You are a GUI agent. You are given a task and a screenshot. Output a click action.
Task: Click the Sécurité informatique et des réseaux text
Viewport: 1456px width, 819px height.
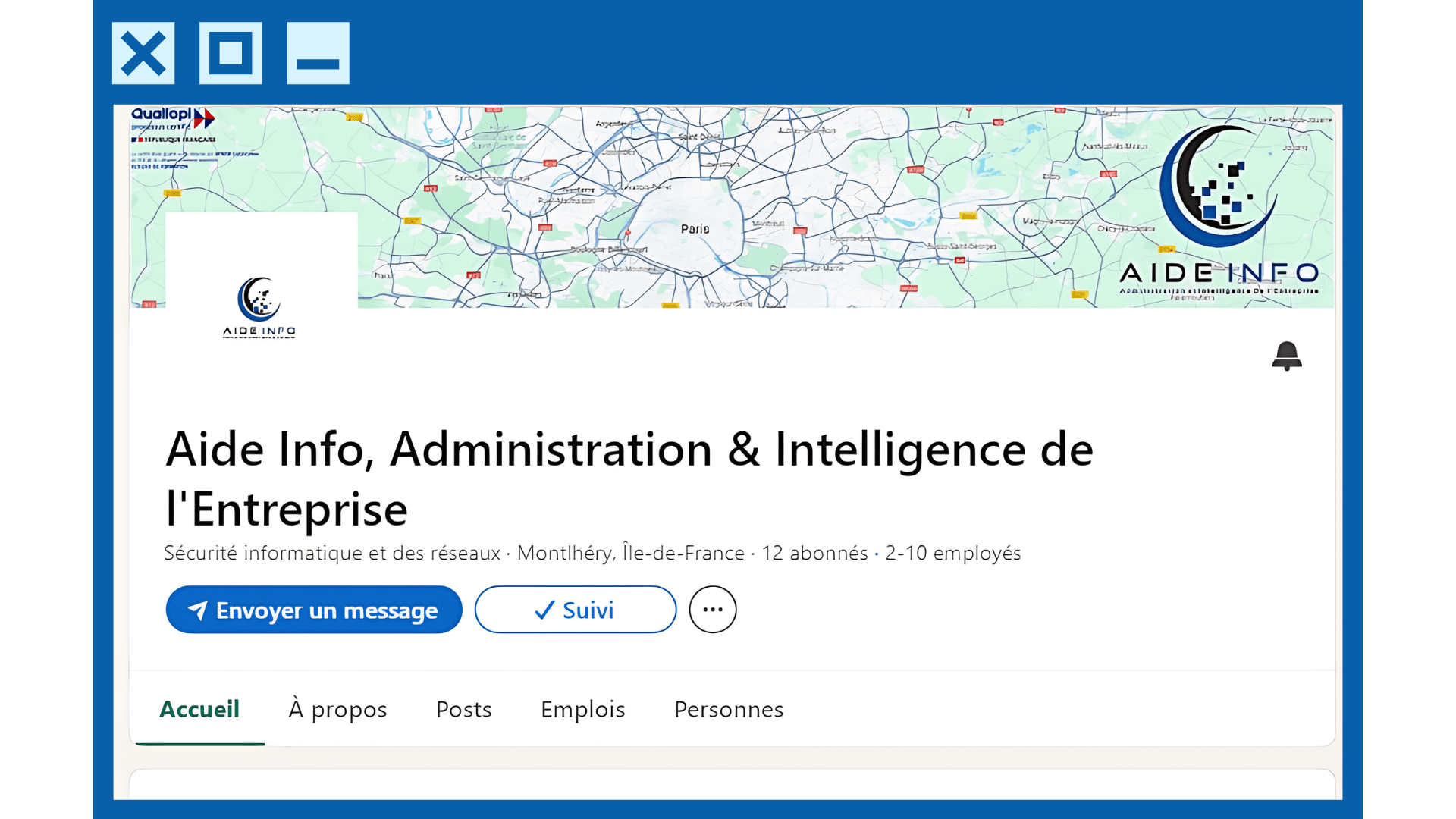coord(332,553)
